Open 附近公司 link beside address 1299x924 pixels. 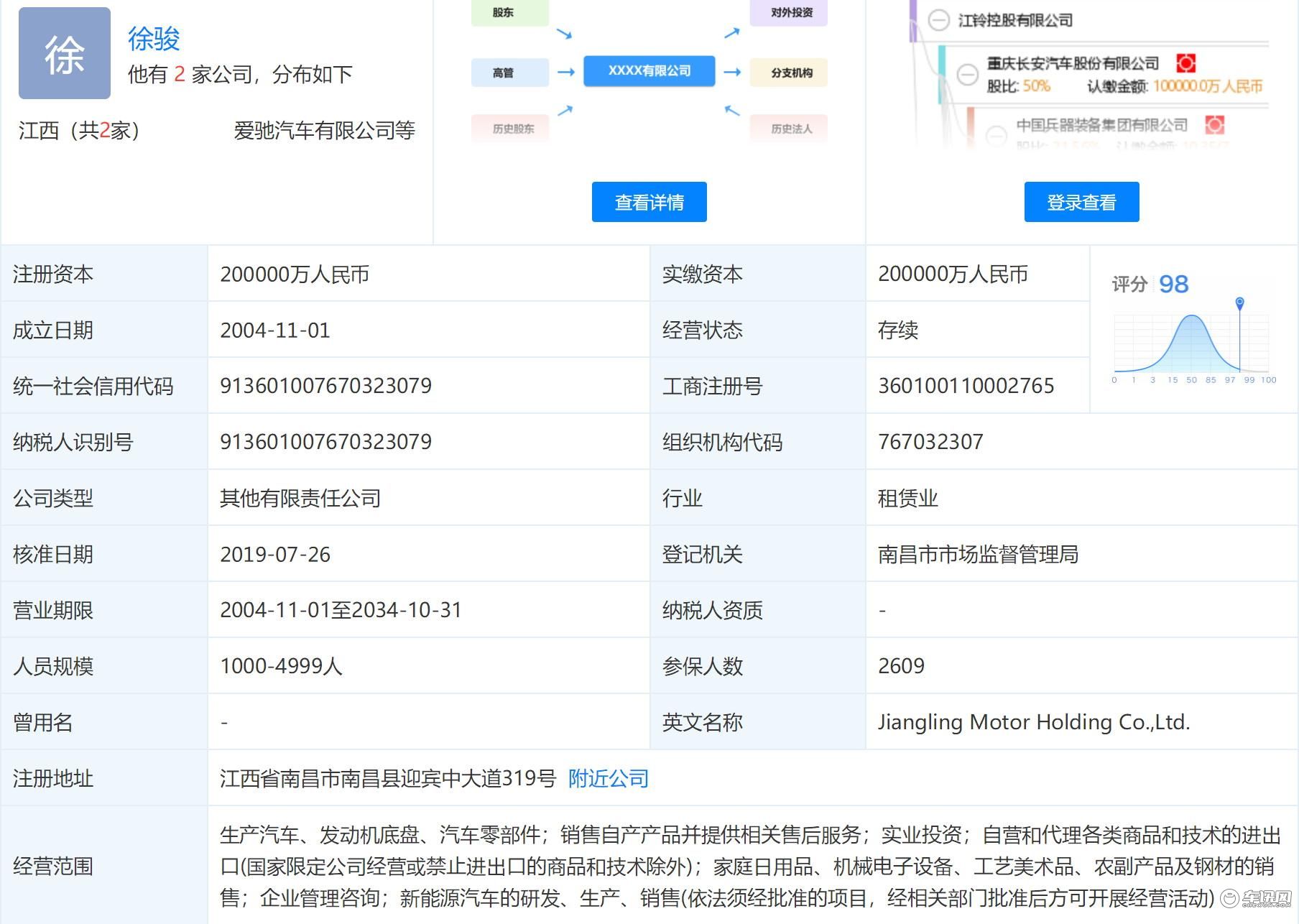click(609, 778)
